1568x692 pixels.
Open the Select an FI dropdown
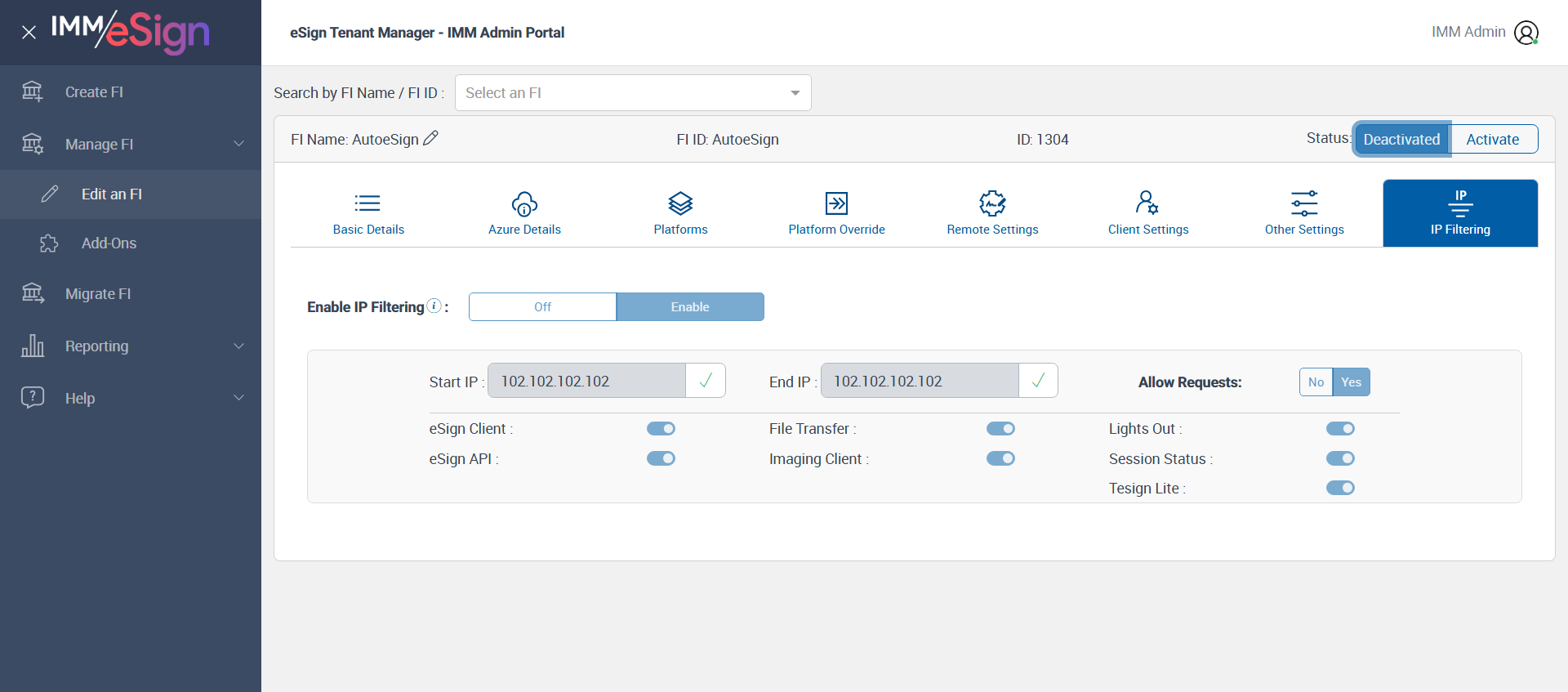632,93
